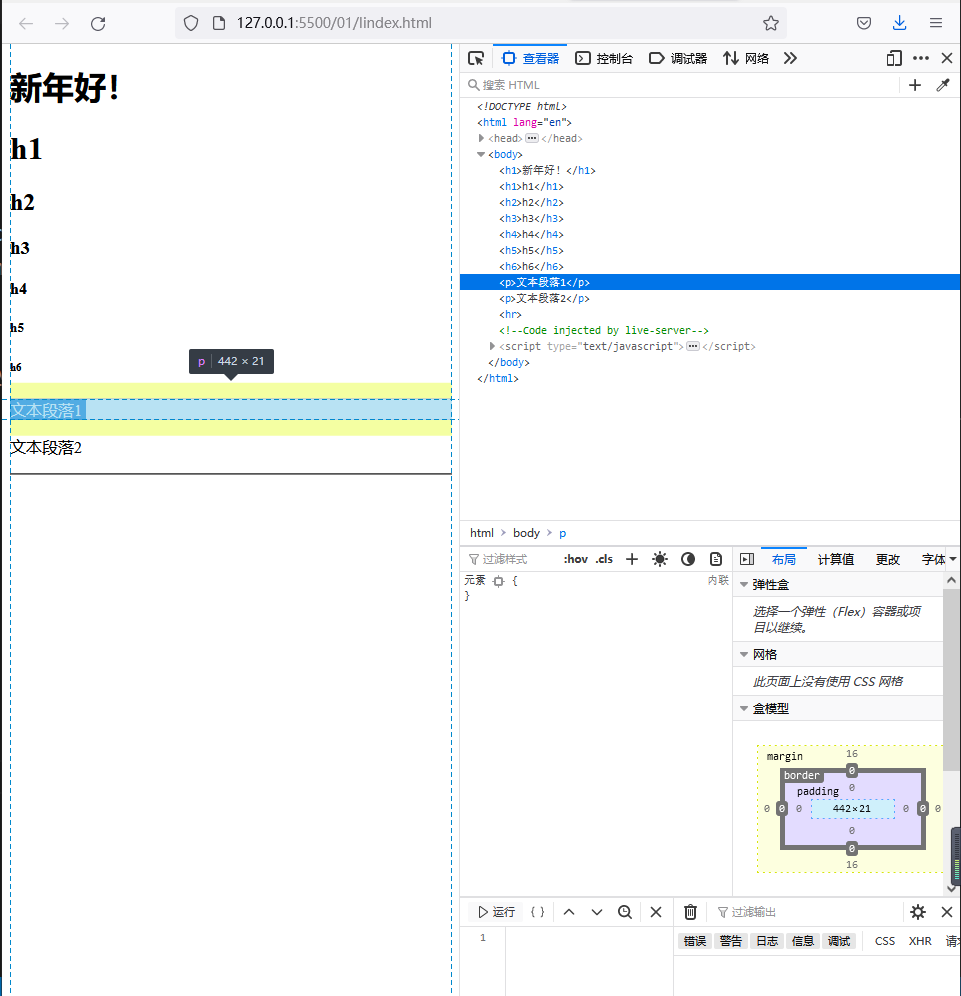Show more DevTools tools chevron

[x=790, y=58]
